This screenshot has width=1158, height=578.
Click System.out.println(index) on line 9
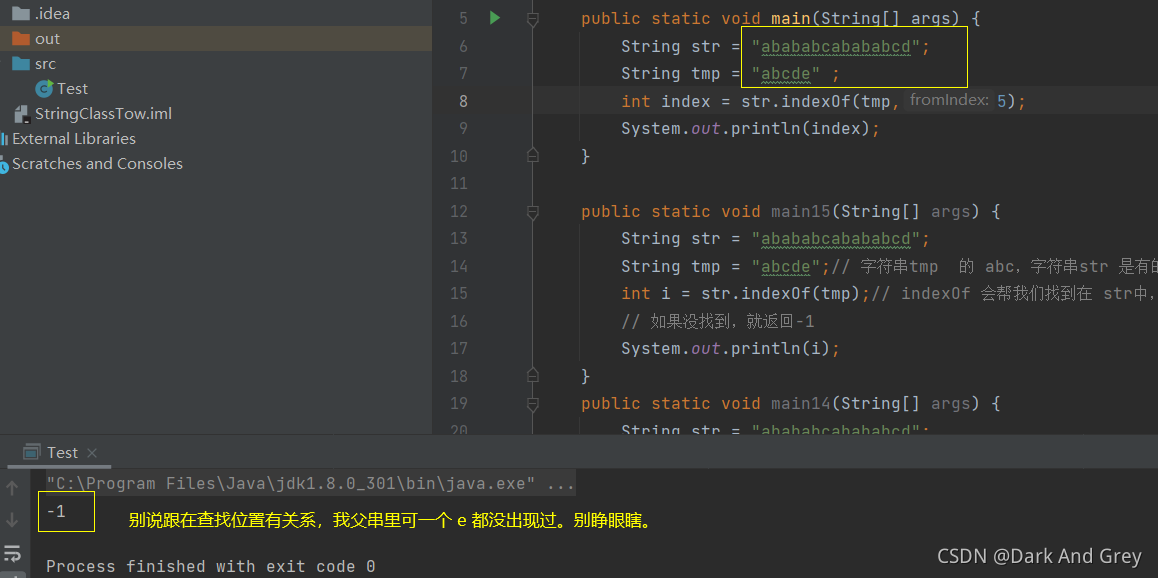pyautogui.click(x=751, y=128)
